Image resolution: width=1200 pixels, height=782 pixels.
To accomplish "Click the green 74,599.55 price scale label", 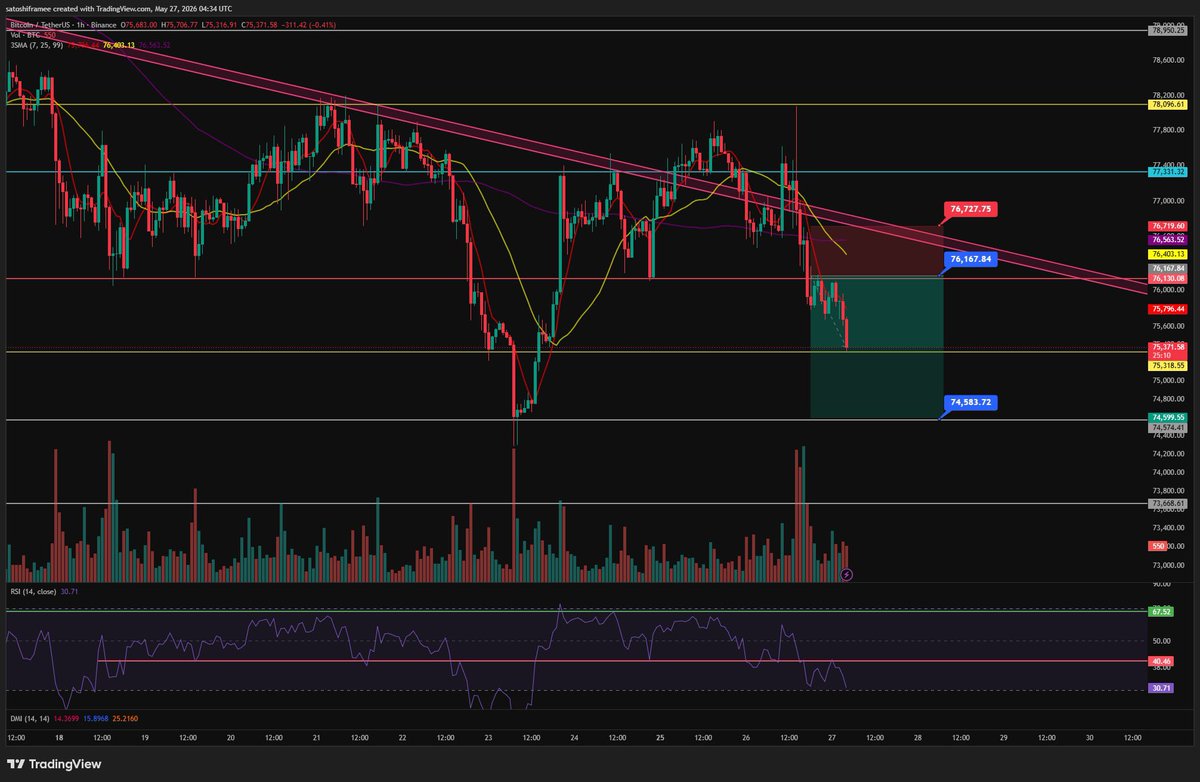I will coord(1168,416).
